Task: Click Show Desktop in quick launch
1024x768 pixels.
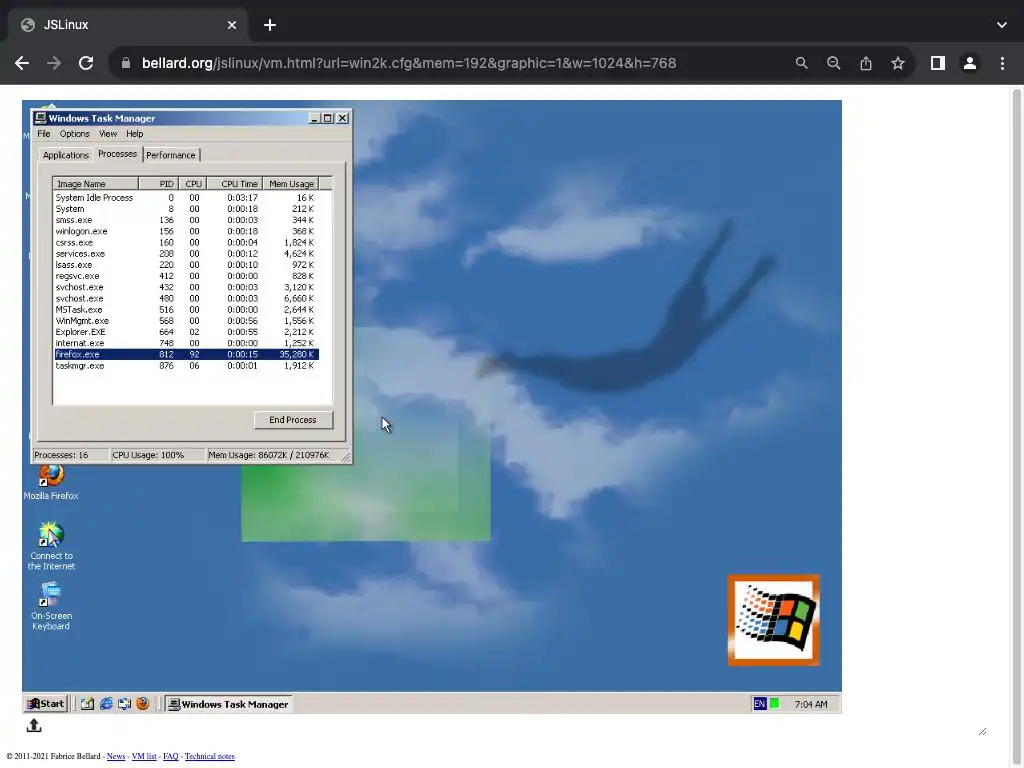Action: coord(87,703)
